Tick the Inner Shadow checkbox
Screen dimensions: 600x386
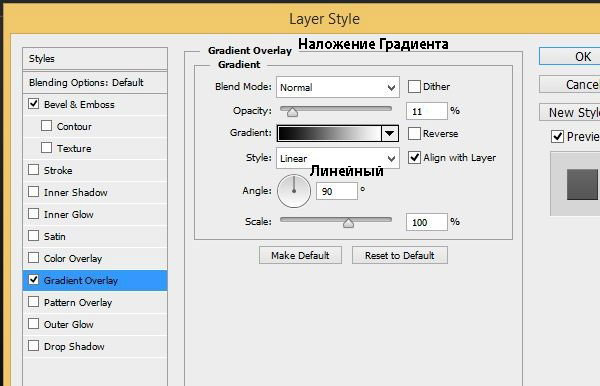click(34, 192)
